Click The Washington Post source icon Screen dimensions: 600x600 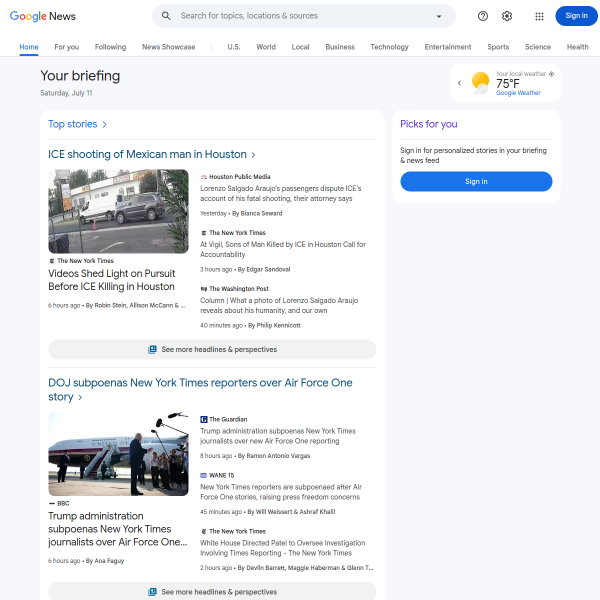coord(204,289)
